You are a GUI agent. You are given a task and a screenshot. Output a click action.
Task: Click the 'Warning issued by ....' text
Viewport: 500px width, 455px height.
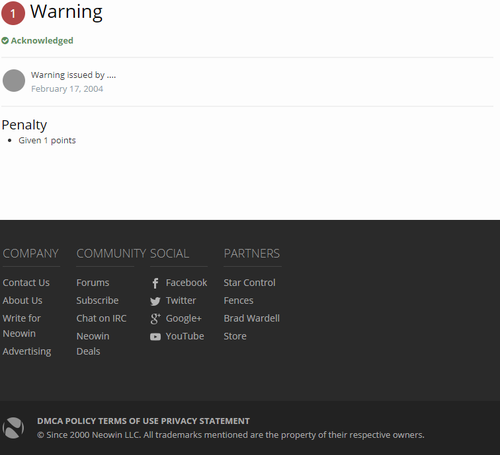pos(73,75)
